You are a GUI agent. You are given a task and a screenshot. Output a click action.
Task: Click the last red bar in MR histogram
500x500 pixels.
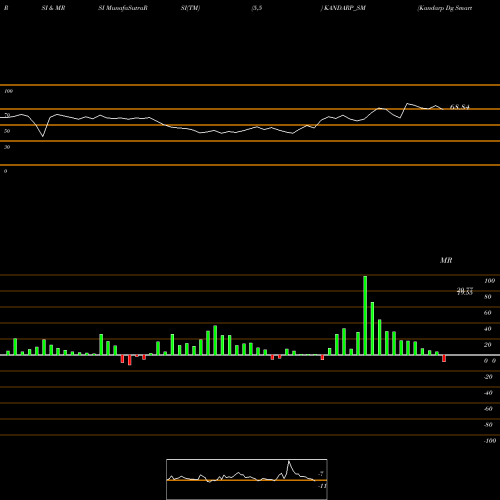(444, 358)
